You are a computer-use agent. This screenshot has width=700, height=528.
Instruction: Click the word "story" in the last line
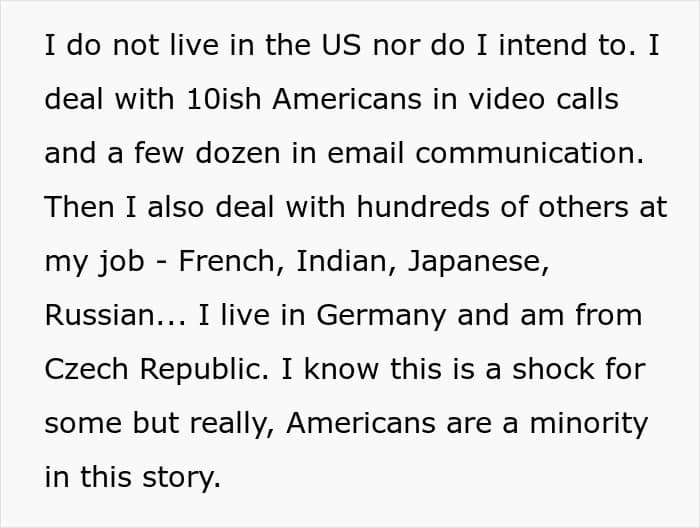tap(180, 478)
